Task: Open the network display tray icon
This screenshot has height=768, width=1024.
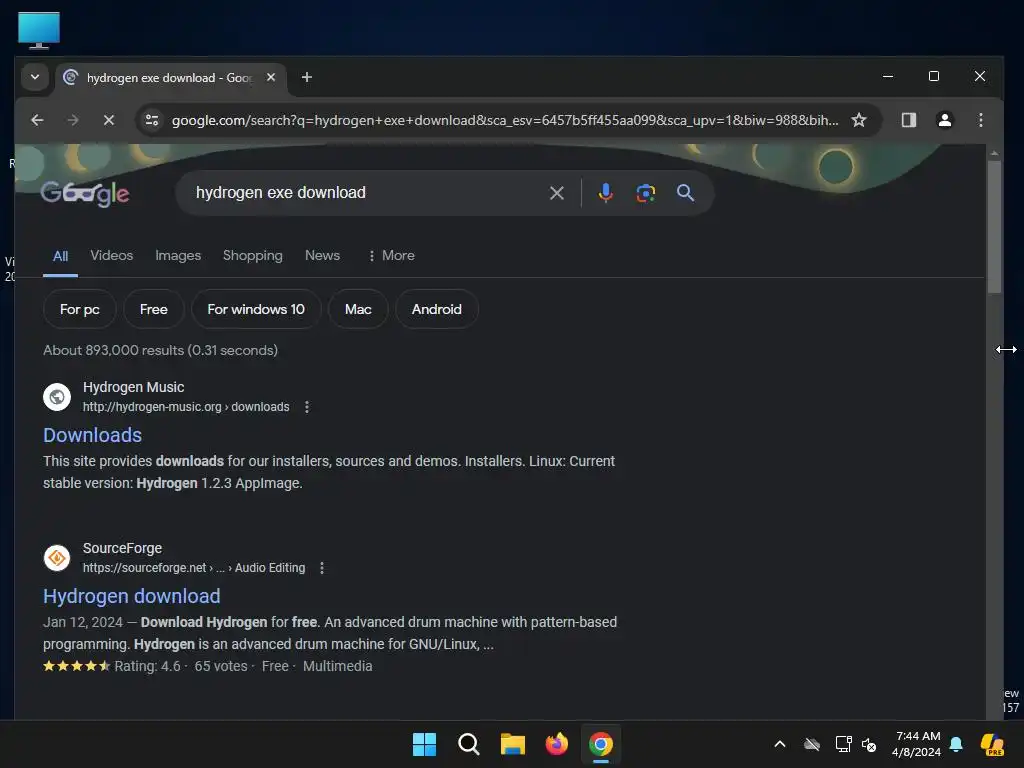Action: 843,744
